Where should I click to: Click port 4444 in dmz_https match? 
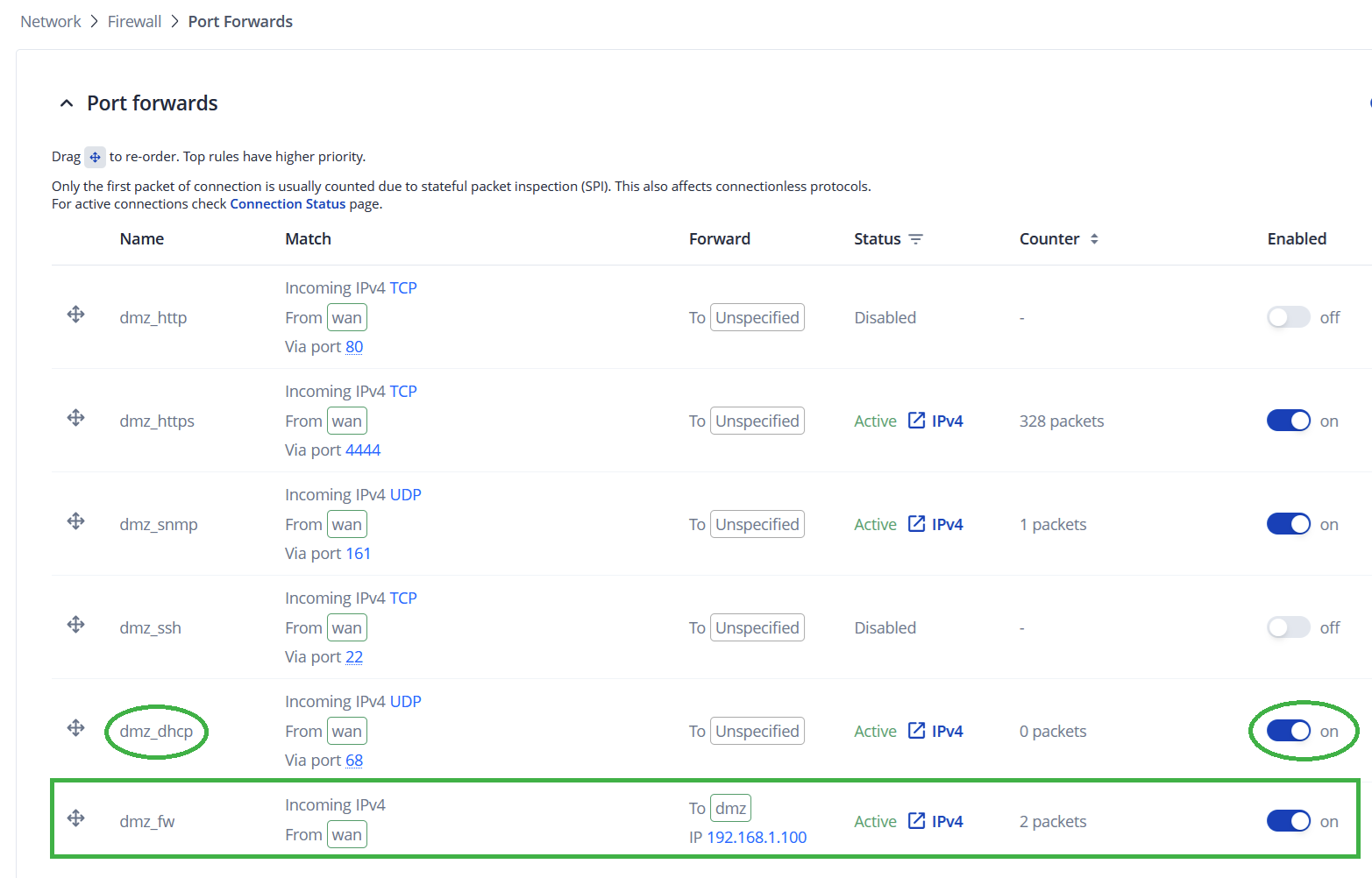coord(363,450)
